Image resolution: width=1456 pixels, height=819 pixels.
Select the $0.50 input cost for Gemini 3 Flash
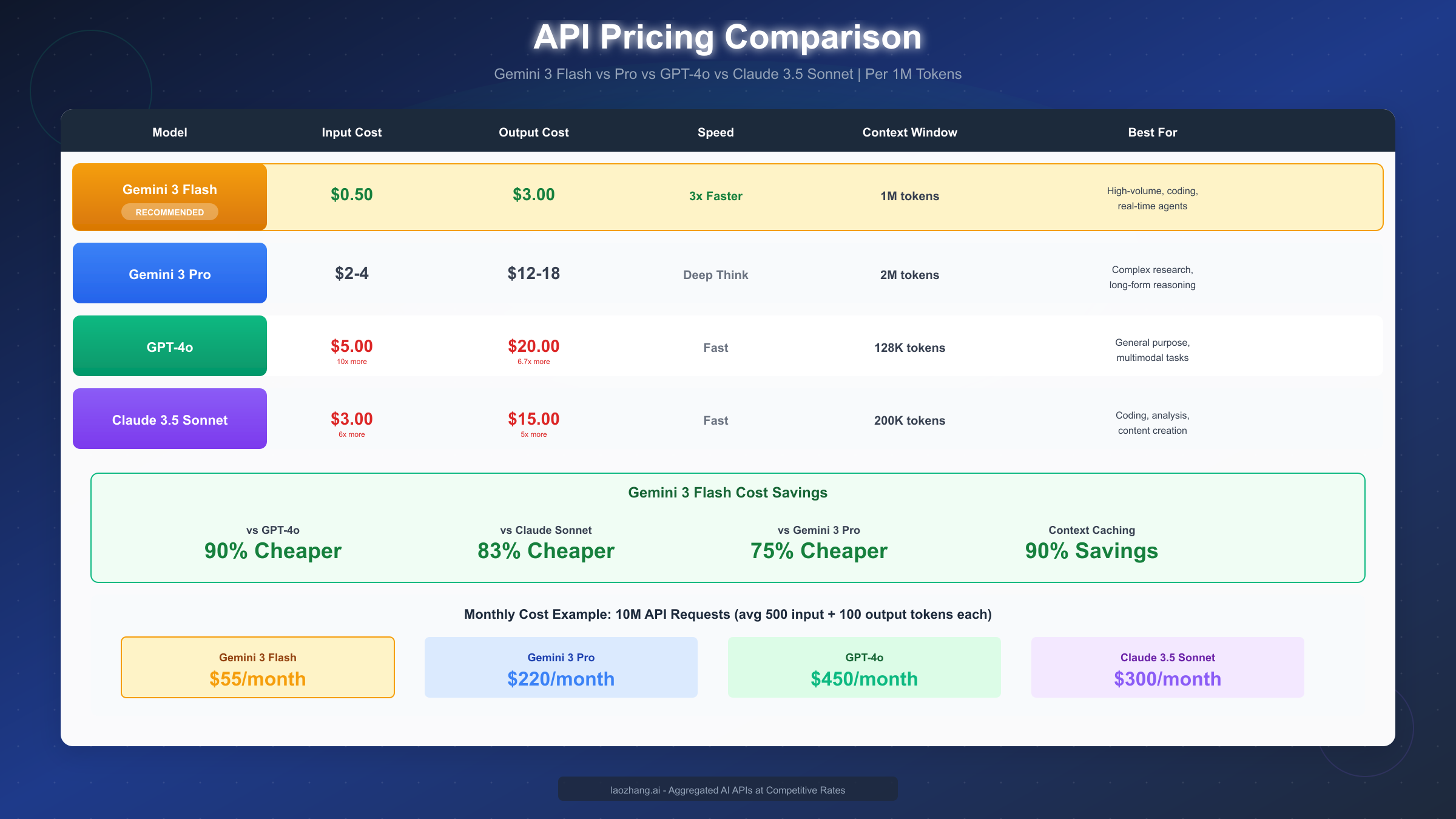point(351,195)
